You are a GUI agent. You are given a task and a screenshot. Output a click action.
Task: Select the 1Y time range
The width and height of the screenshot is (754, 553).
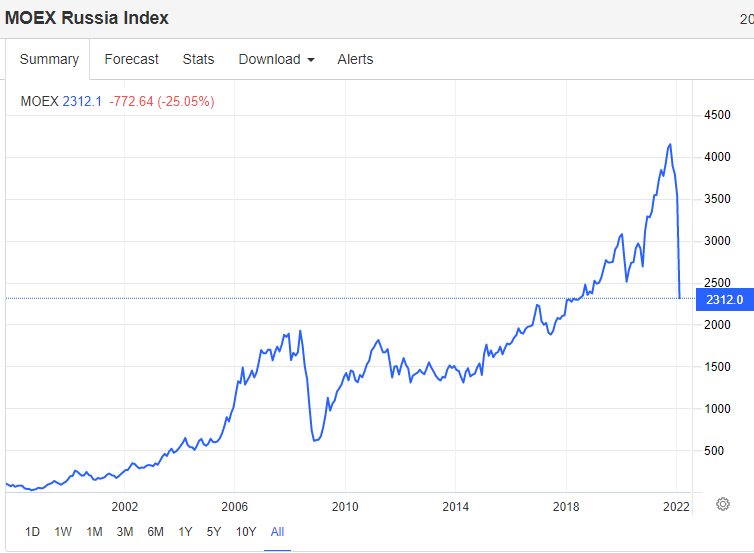tap(185, 532)
